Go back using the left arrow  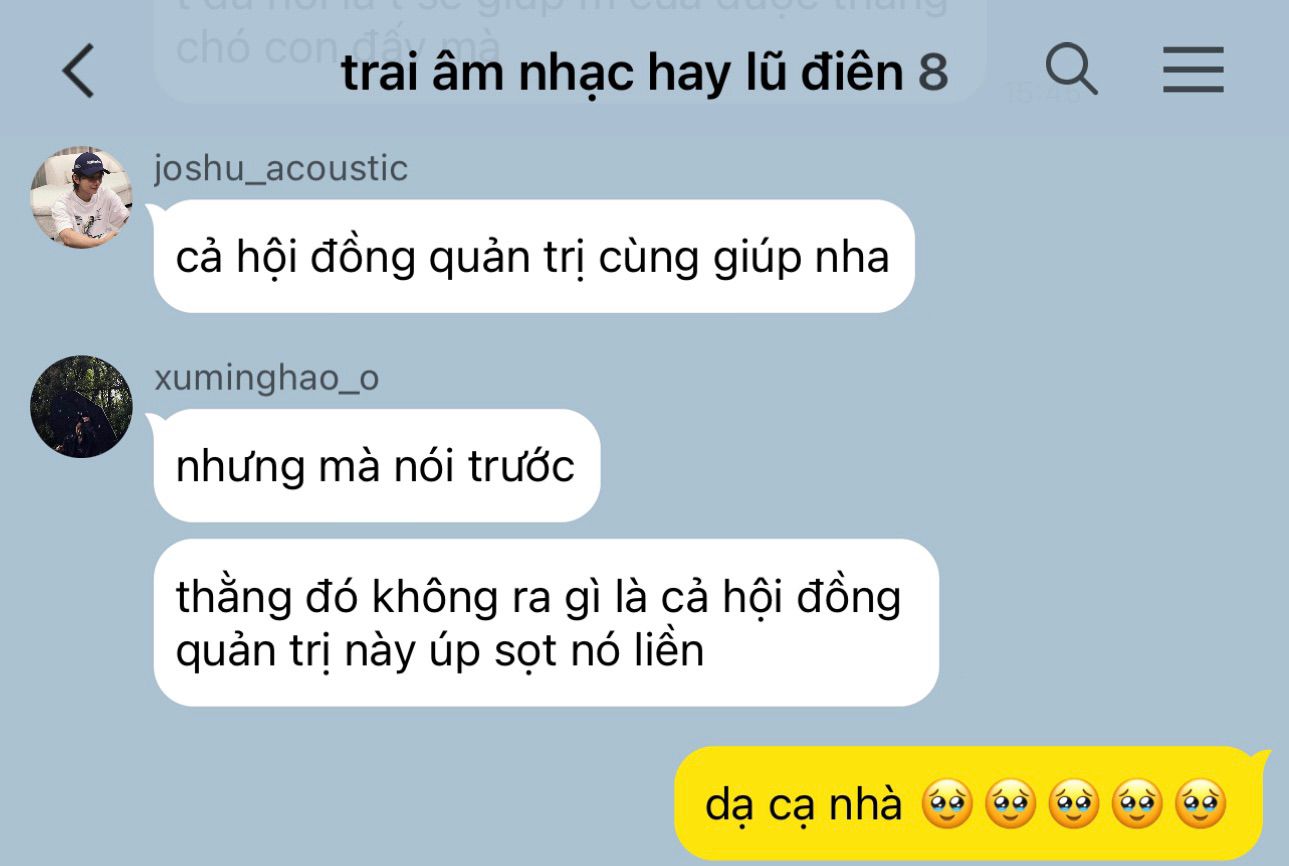[78, 71]
